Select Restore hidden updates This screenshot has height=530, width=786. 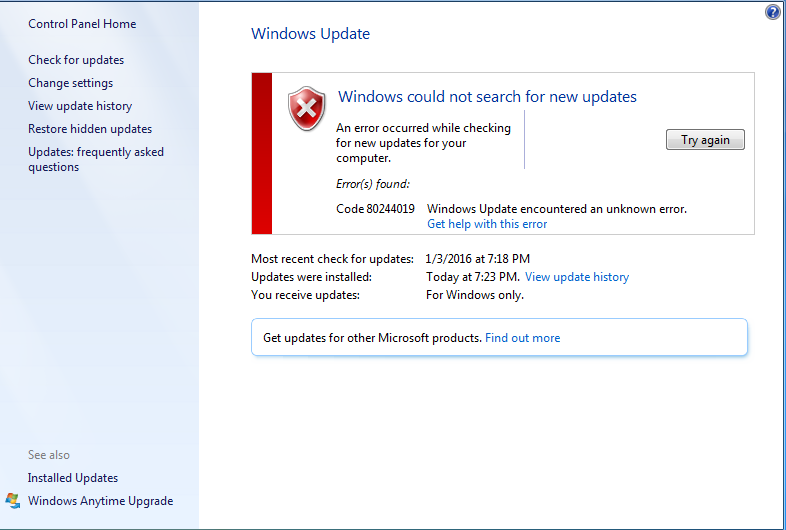(x=90, y=129)
